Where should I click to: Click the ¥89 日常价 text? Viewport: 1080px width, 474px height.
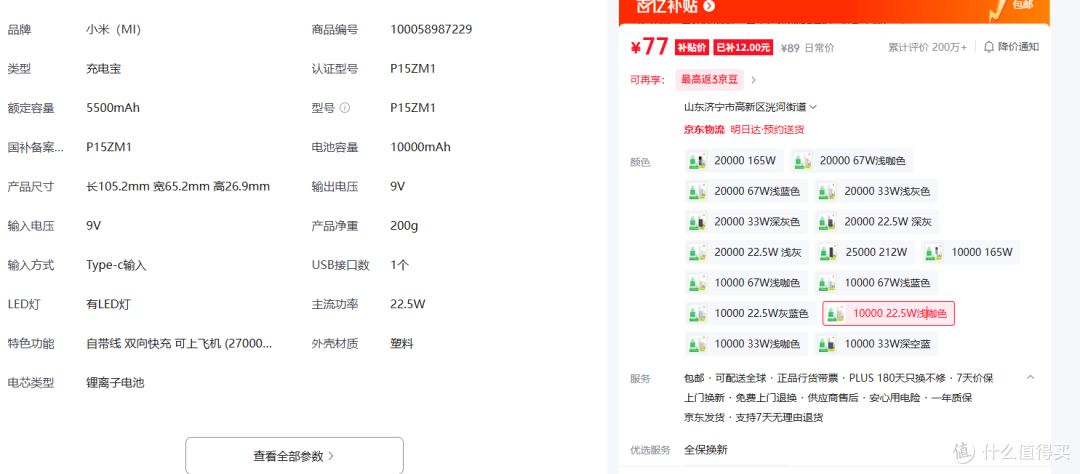[807, 48]
